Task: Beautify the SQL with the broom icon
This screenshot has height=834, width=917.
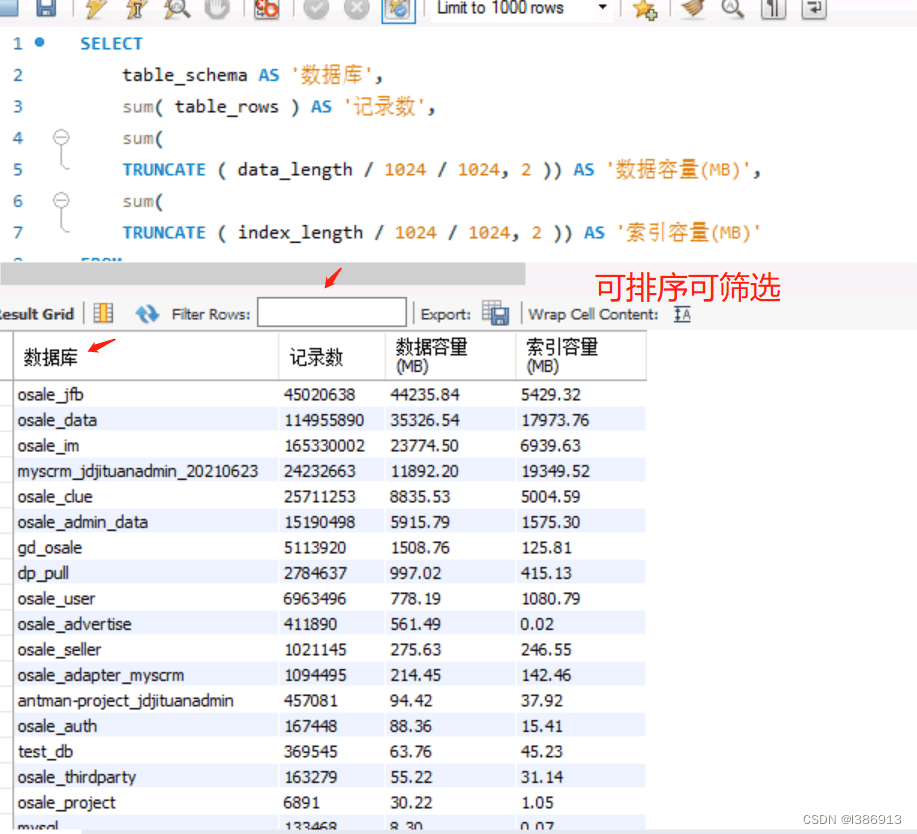Action: 693,8
